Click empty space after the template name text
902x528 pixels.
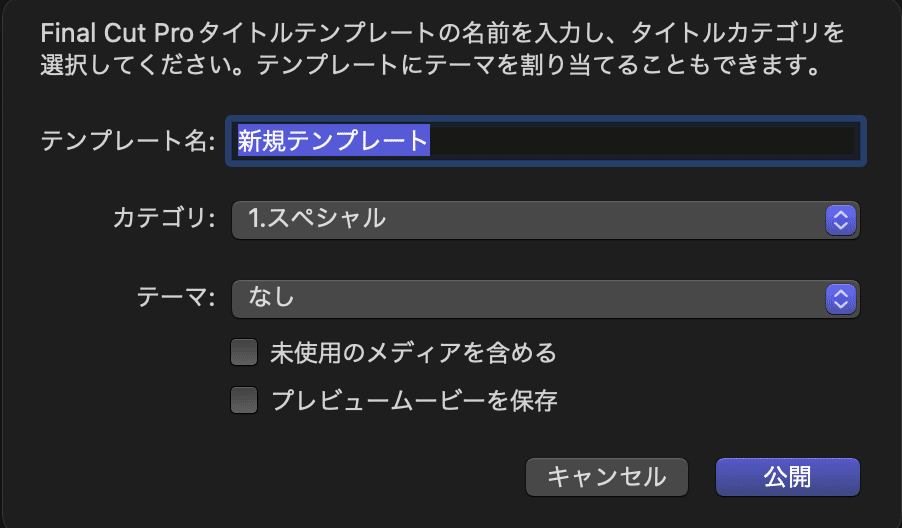(x=640, y=142)
